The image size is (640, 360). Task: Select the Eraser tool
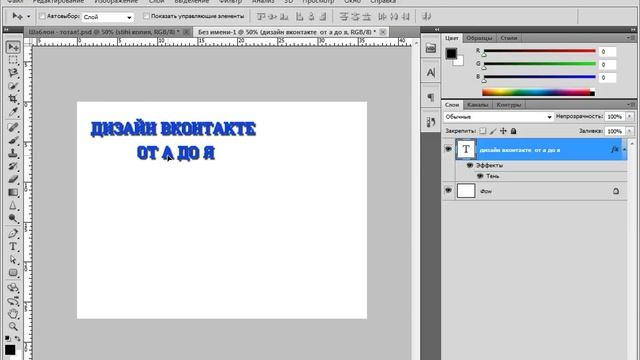pos(13,179)
